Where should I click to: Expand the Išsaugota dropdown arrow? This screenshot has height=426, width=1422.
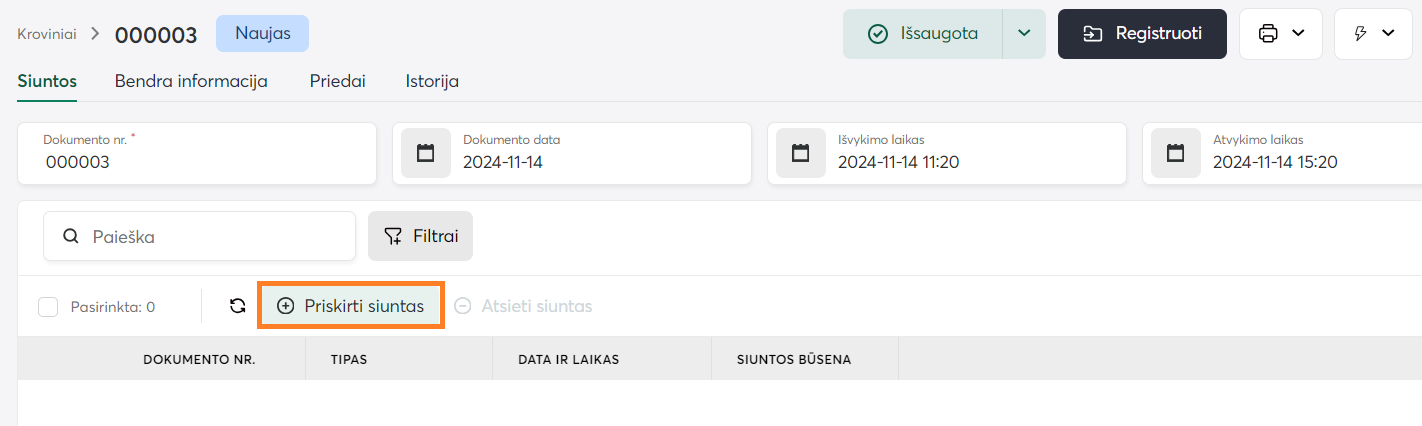1024,34
